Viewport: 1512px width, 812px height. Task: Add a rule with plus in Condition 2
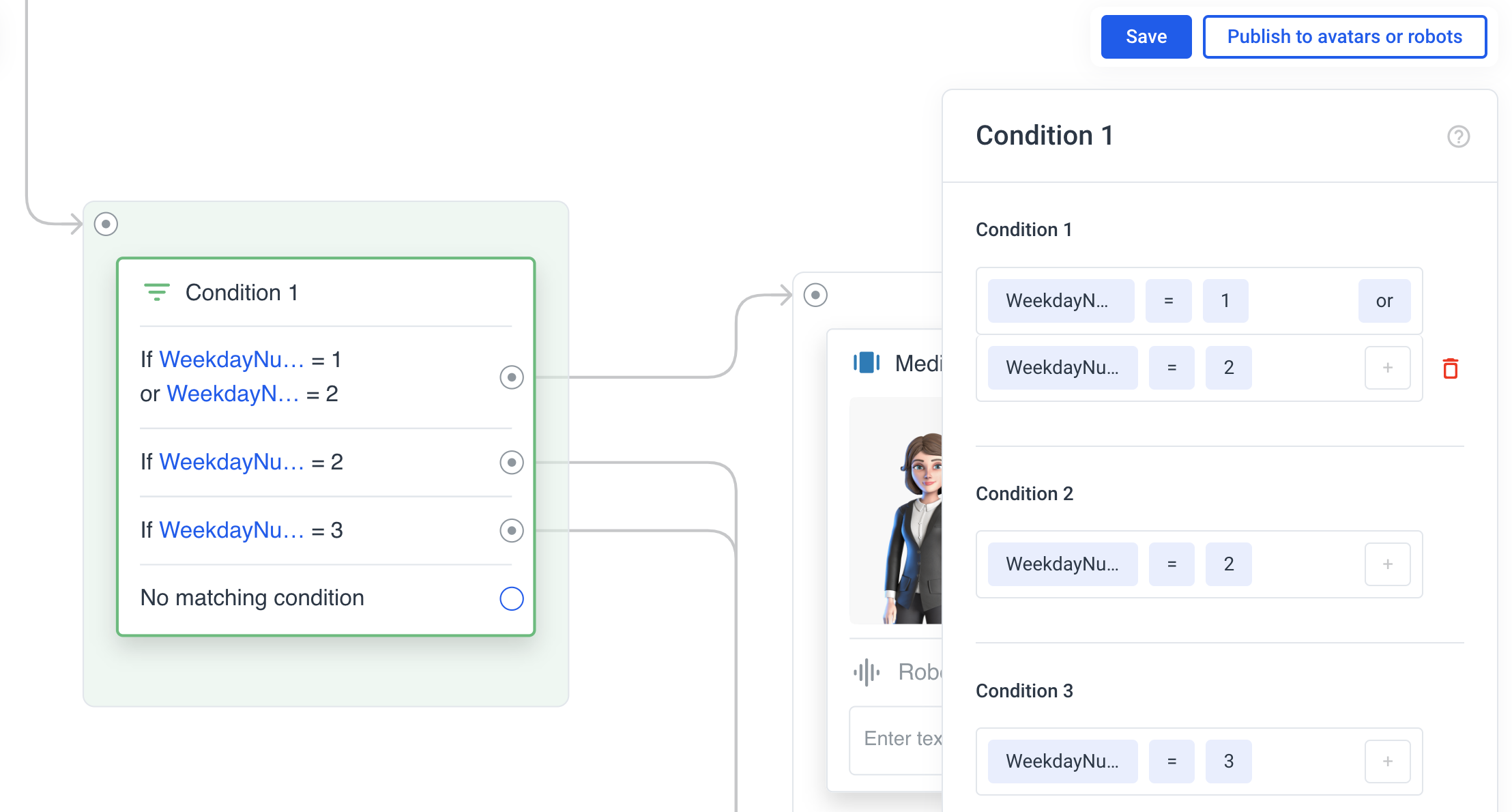(1388, 564)
